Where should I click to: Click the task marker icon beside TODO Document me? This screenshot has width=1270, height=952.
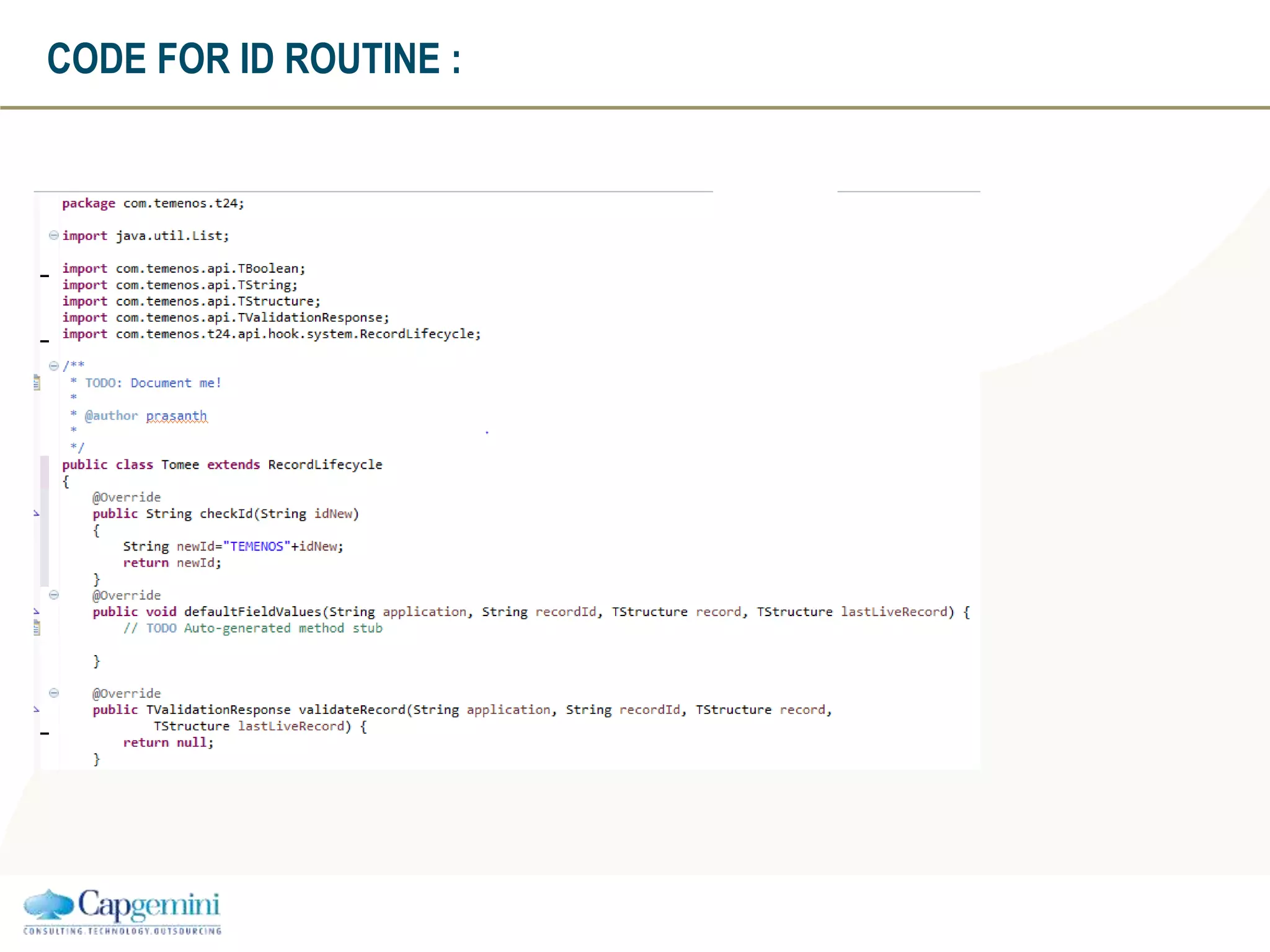tap(37, 382)
